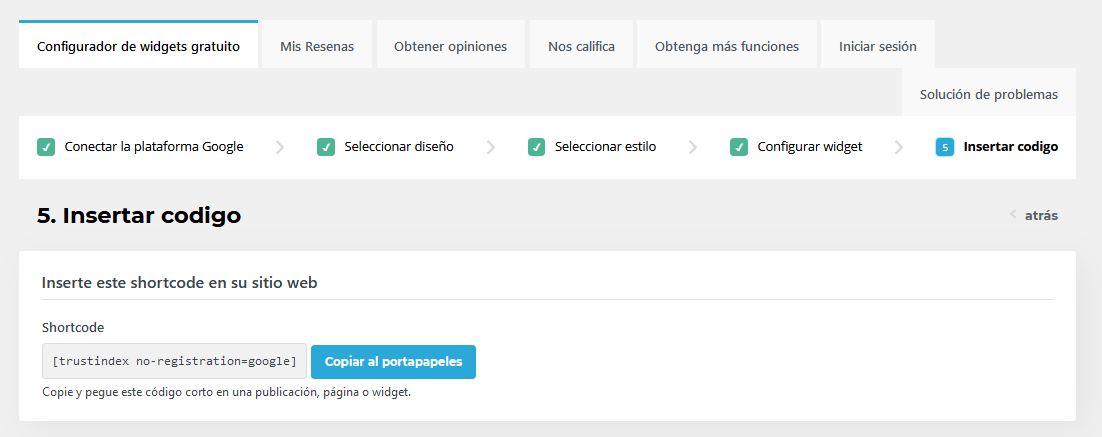Image resolution: width=1102 pixels, height=437 pixels.
Task: Click the chevron arrow left of atrás
Action: (1013, 215)
